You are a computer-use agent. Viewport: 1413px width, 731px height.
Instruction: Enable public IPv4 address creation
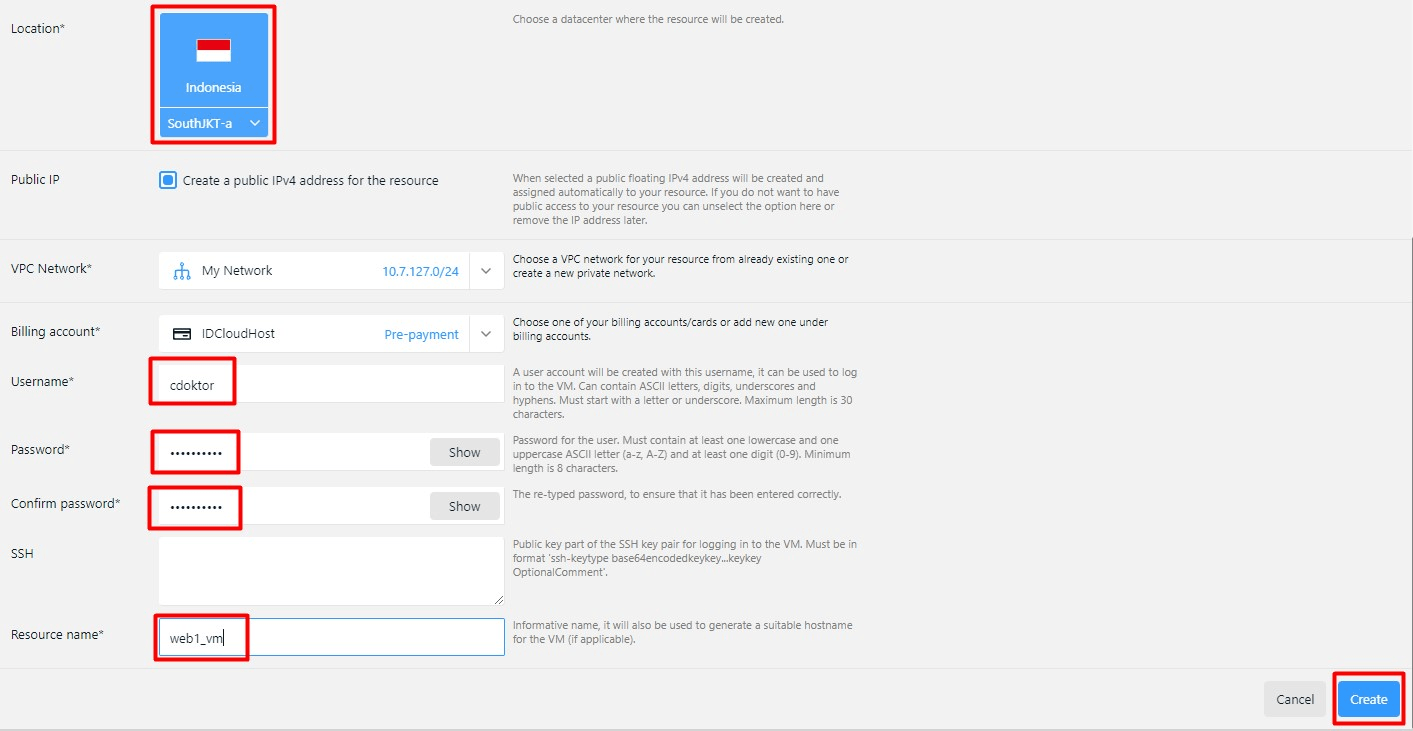click(x=167, y=180)
